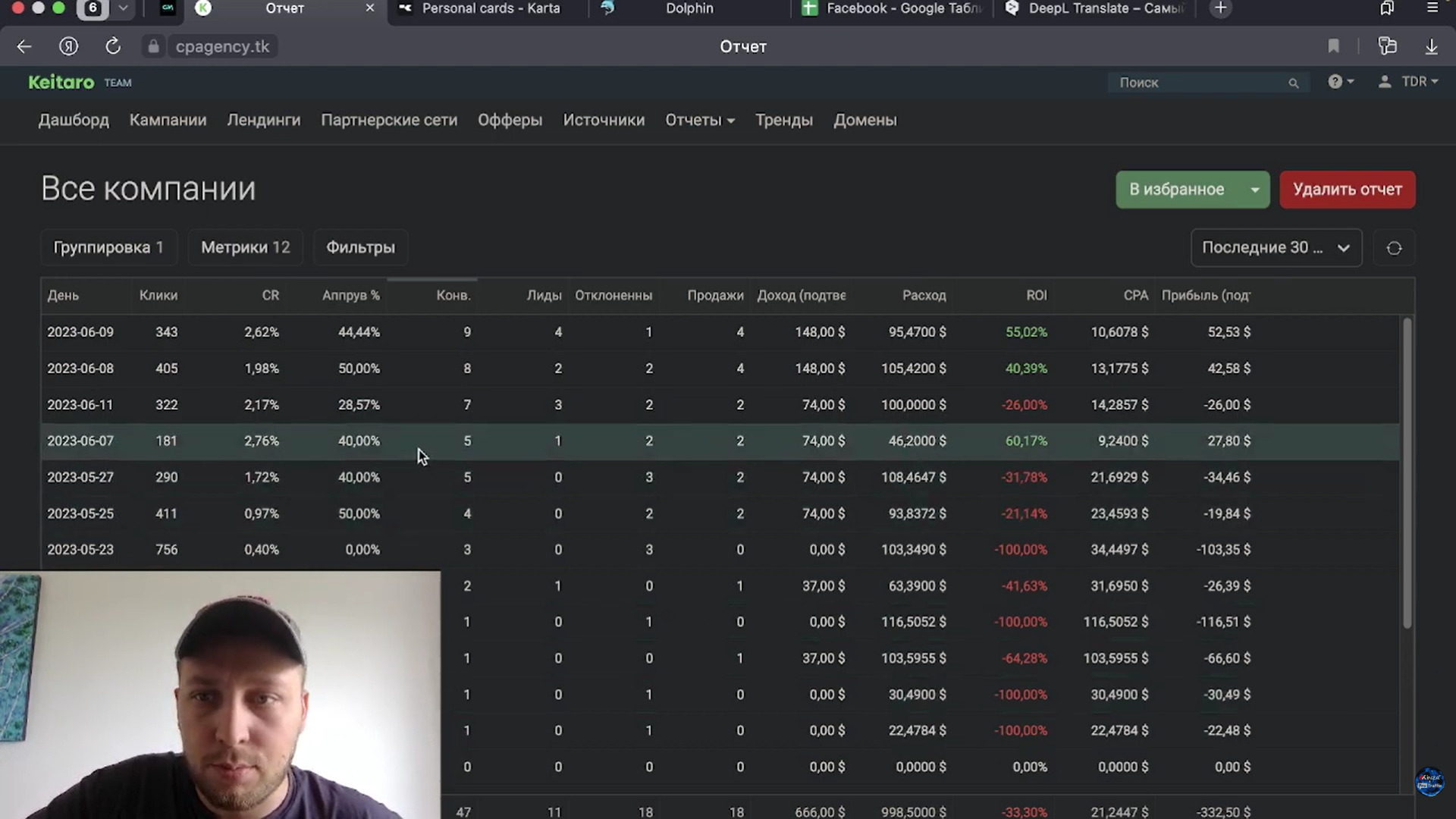The width and height of the screenshot is (1456, 819).
Task: Select the 2023-05-27 date cell
Action: (x=80, y=478)
